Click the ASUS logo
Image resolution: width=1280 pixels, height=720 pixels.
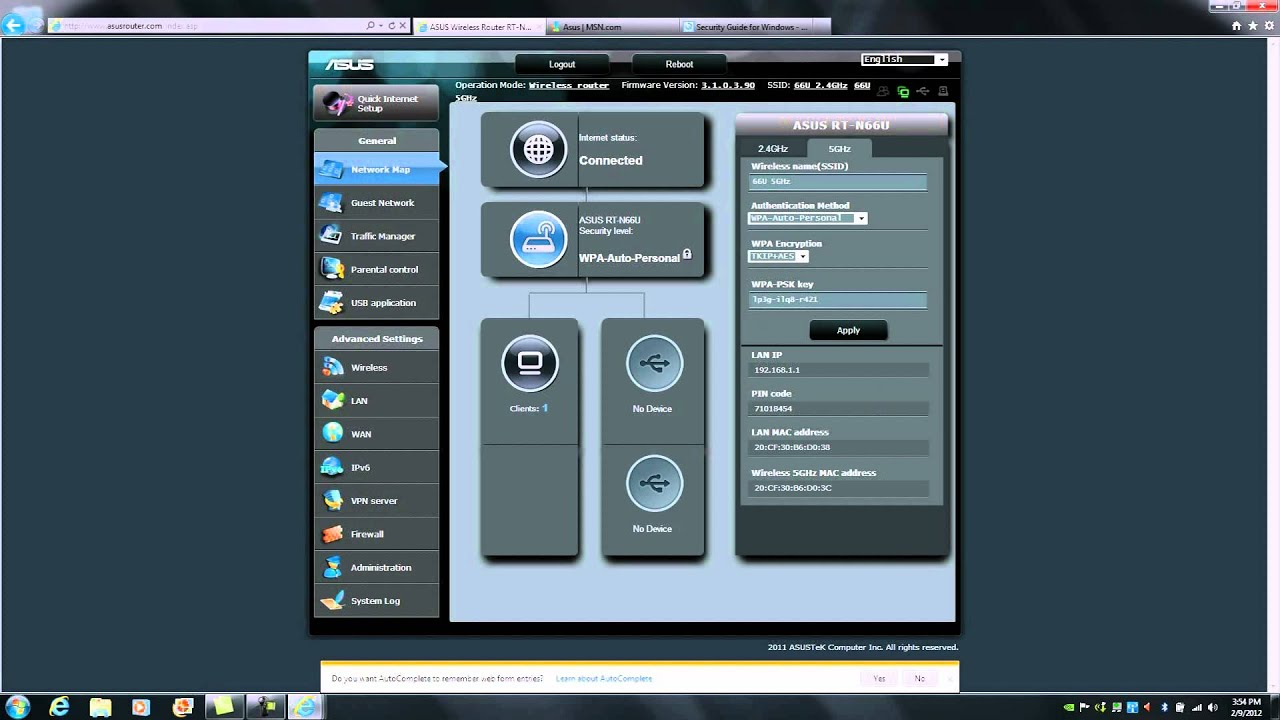[349, 64]
